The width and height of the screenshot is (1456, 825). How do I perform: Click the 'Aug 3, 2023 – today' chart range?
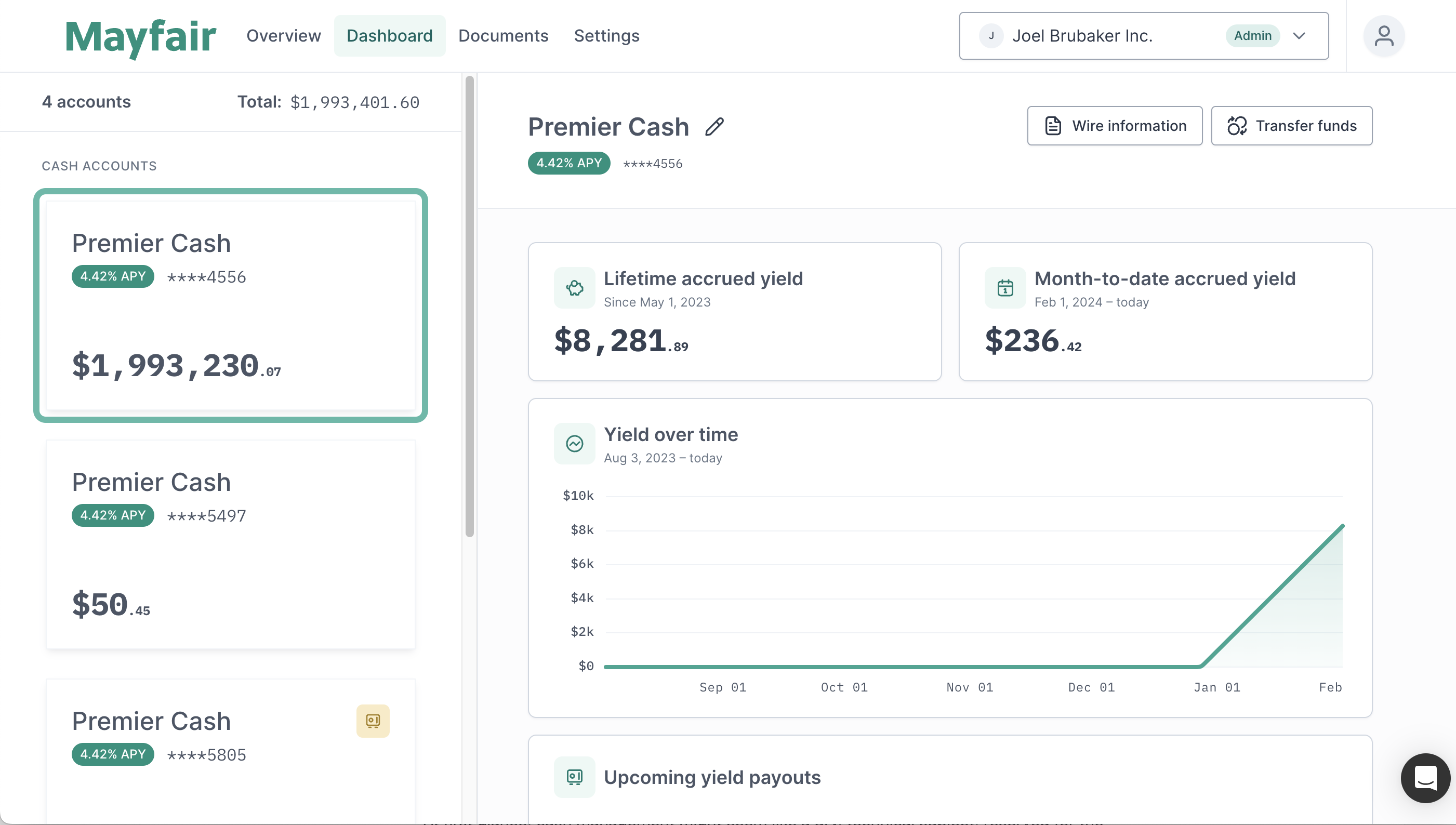click(663, 458)
